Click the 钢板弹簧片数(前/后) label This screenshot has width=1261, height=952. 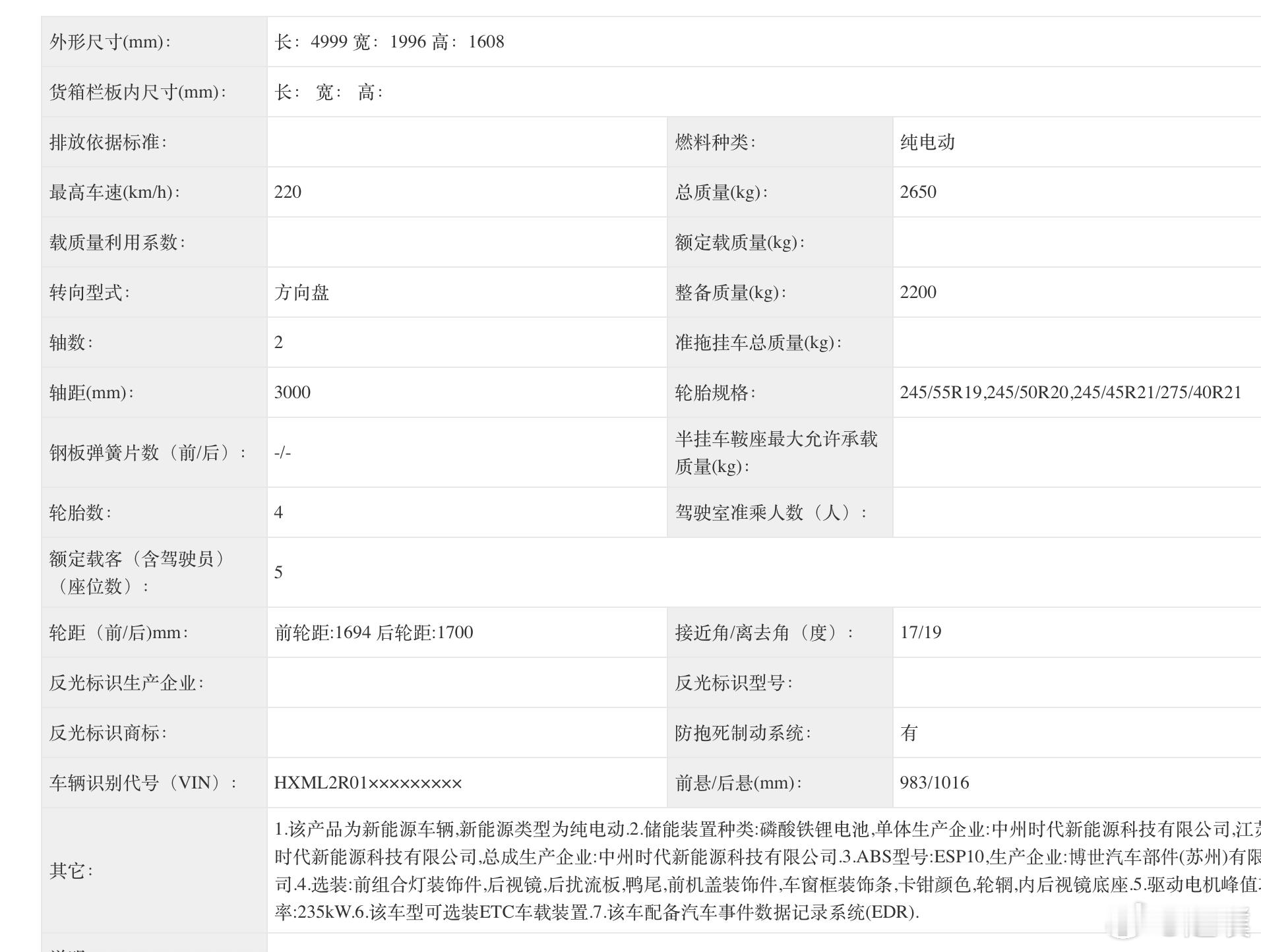pos(148,452)
